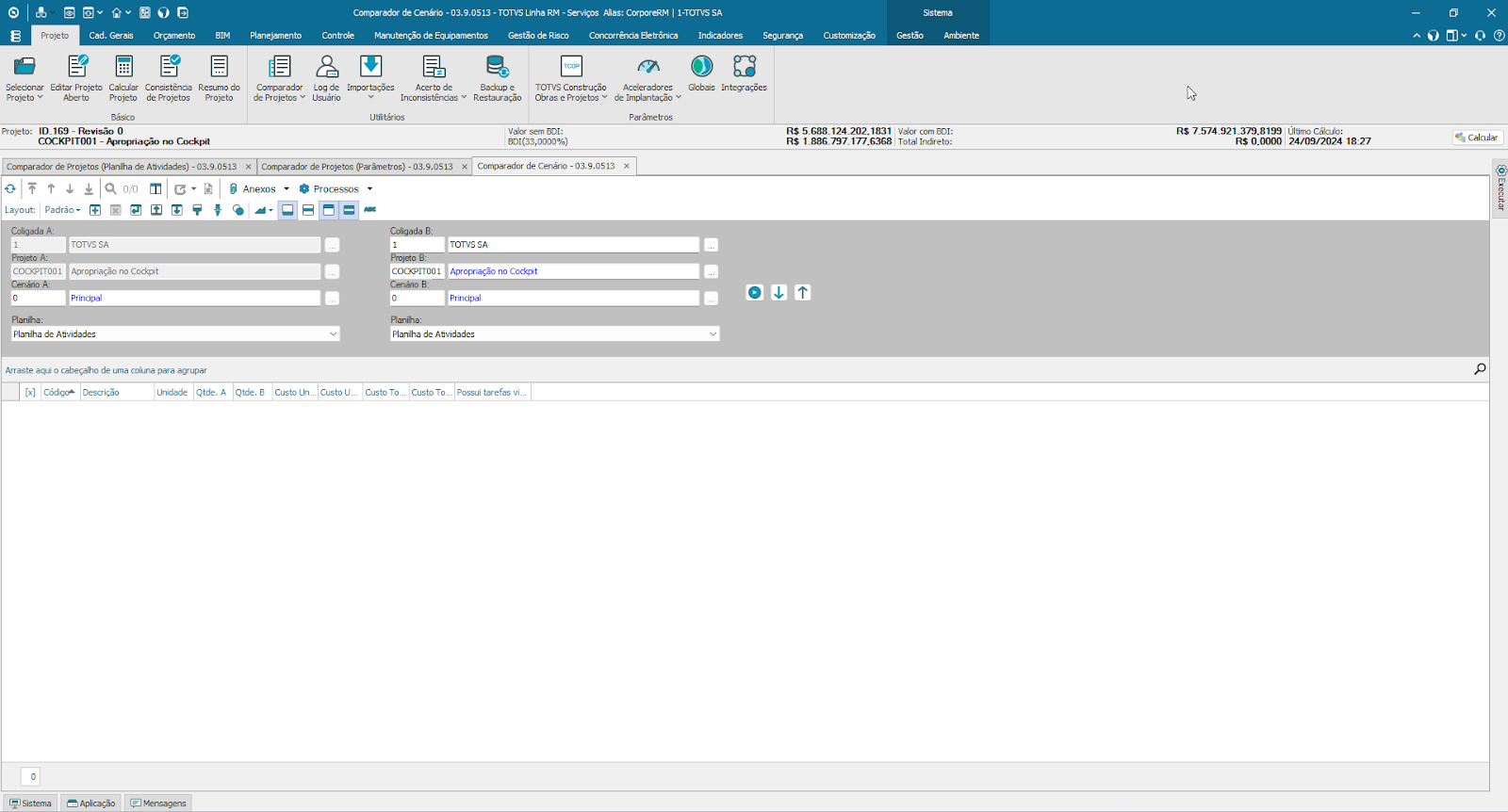Tick the [x] select-all column header
1508x812 pixels.
(30, 392)
